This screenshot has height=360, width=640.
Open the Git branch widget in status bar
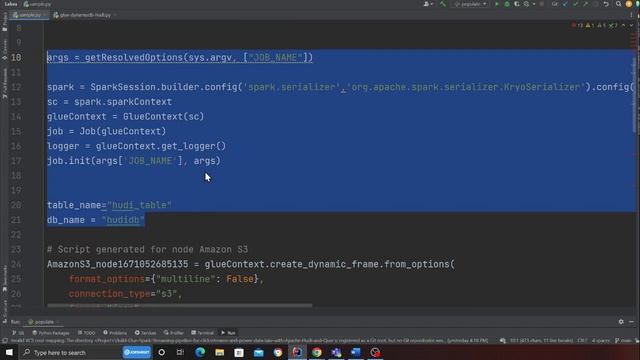pyautogui.click(x=624, y=340)
